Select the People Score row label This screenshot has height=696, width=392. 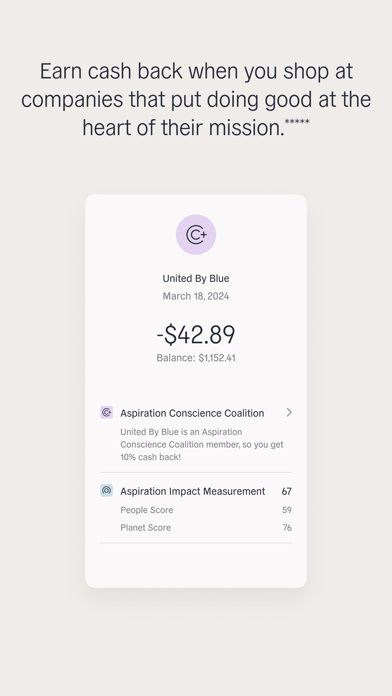pyautogui.click(x=147, y=510)
